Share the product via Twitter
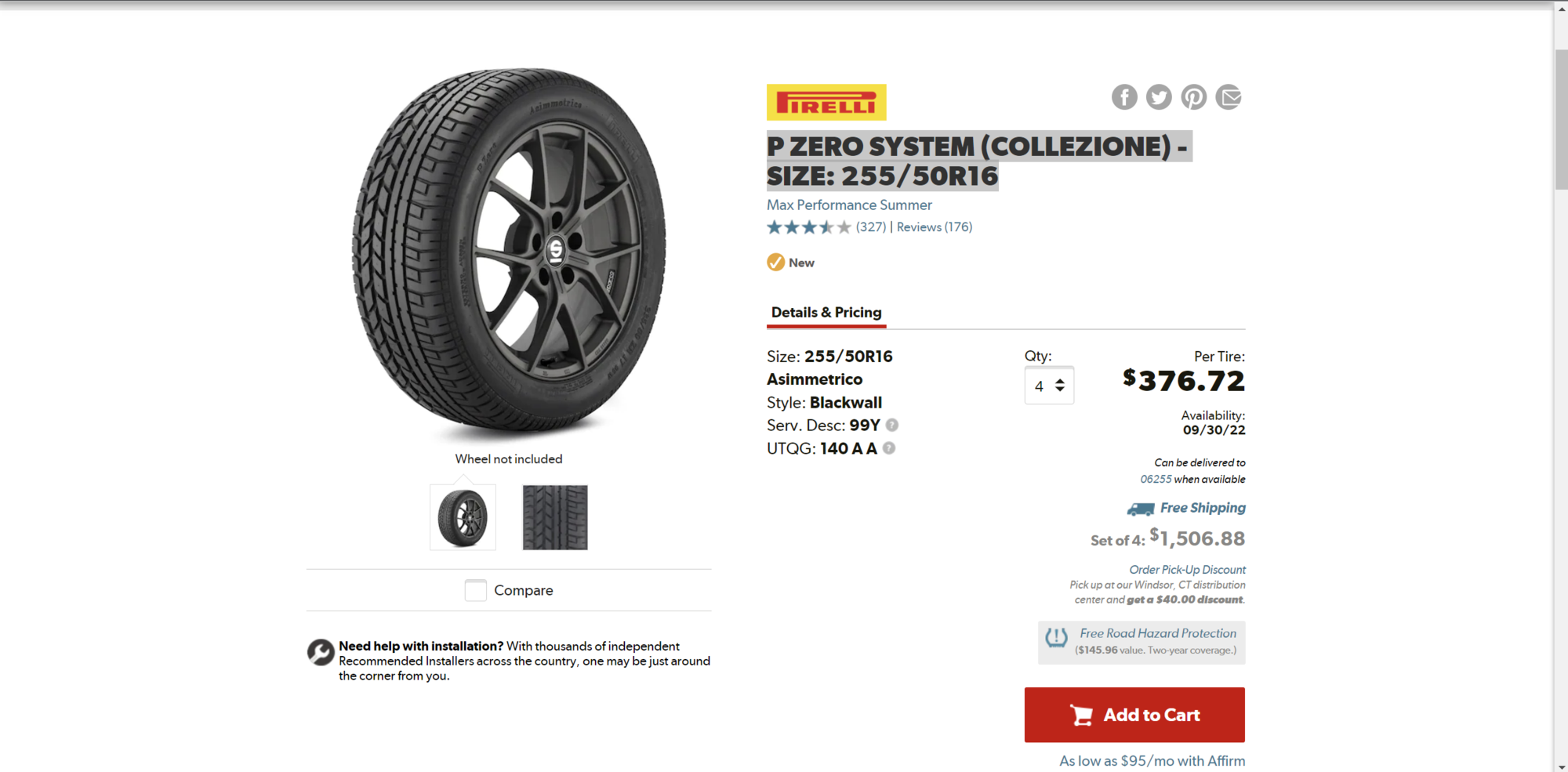Image resolution: width=1568 pixels, height=772 pixels. (1159, 97)
